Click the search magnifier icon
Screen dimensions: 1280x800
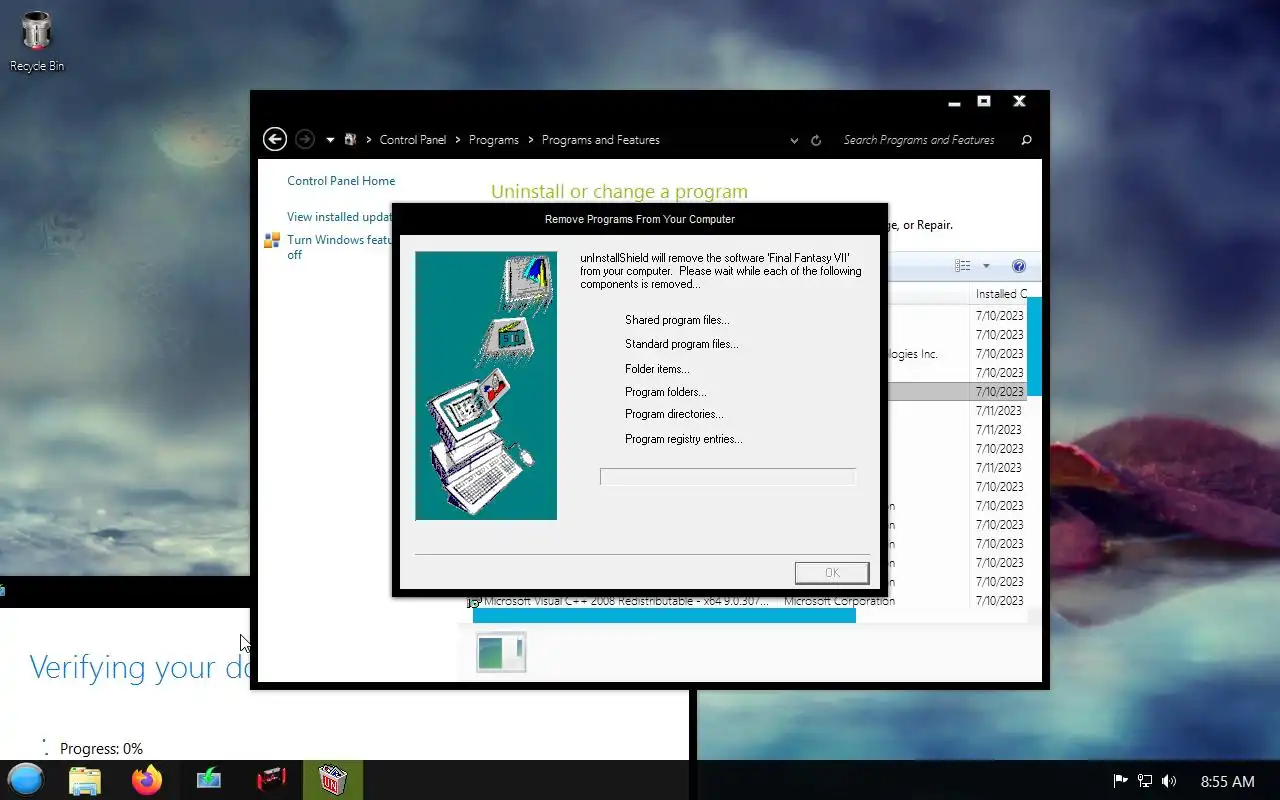click(1026, 140)
